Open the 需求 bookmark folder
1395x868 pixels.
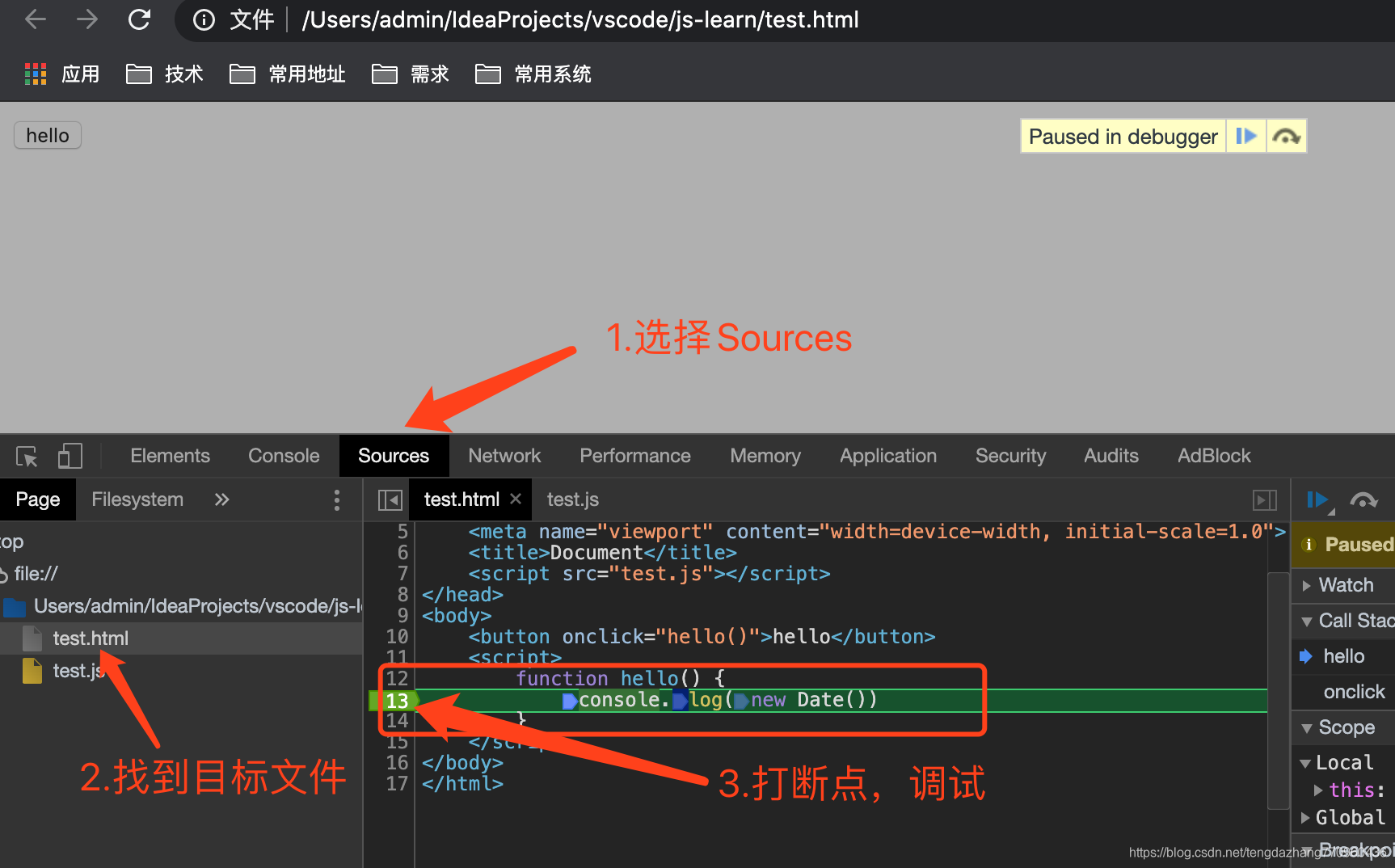tap(411, 74)
